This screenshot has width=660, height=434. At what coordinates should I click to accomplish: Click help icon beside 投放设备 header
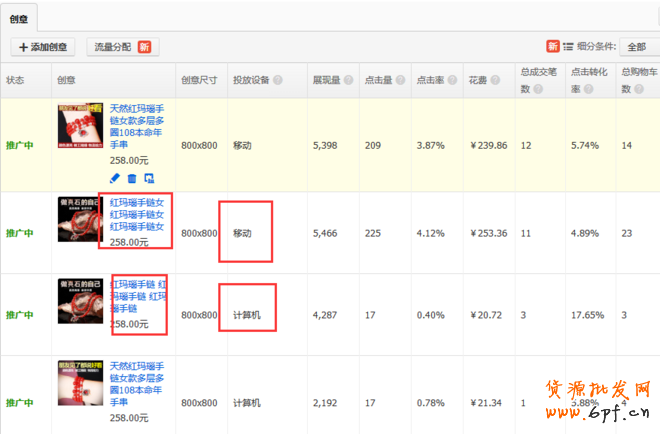tap(278, 81)
